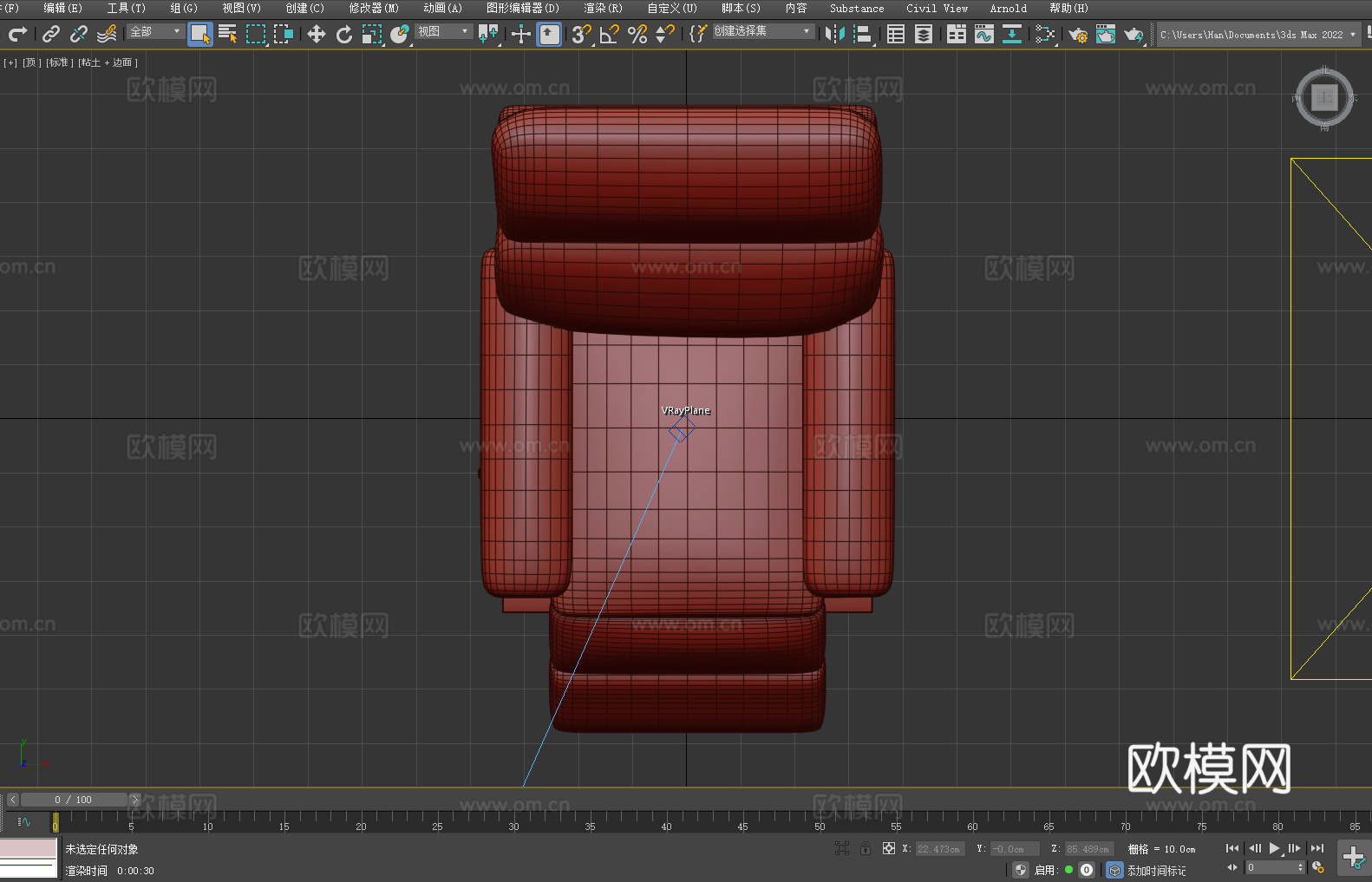Viewport: 1372px width, 882px height.
Task: Select the Scale tool
Action: pyautogui.click(x=372, y=34)
